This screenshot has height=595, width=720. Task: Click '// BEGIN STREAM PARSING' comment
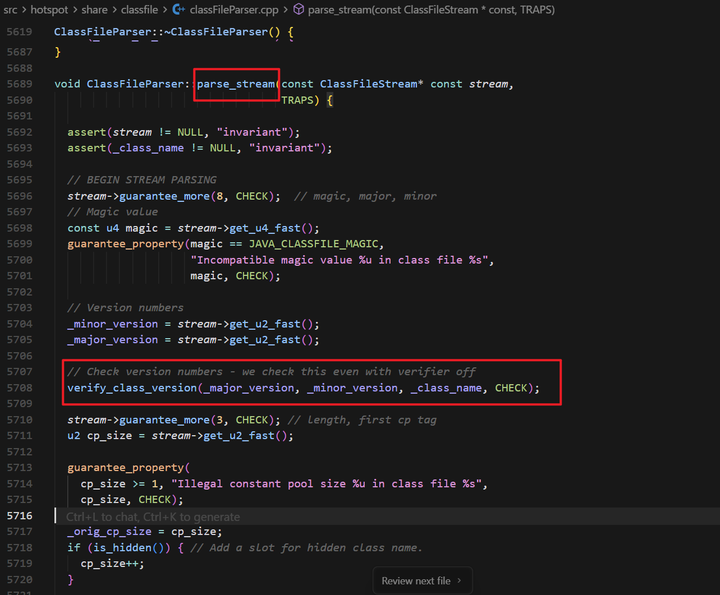142,180
